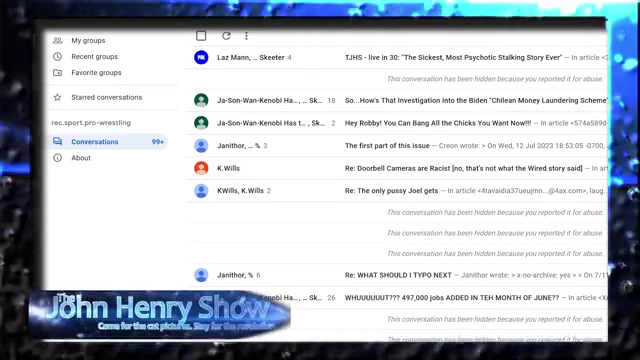Image resolution: width=640 pixels, height=360 pixels.
Task: Click the avatar beside the Biden Chilean Money thread
Action: pos(201,100)
